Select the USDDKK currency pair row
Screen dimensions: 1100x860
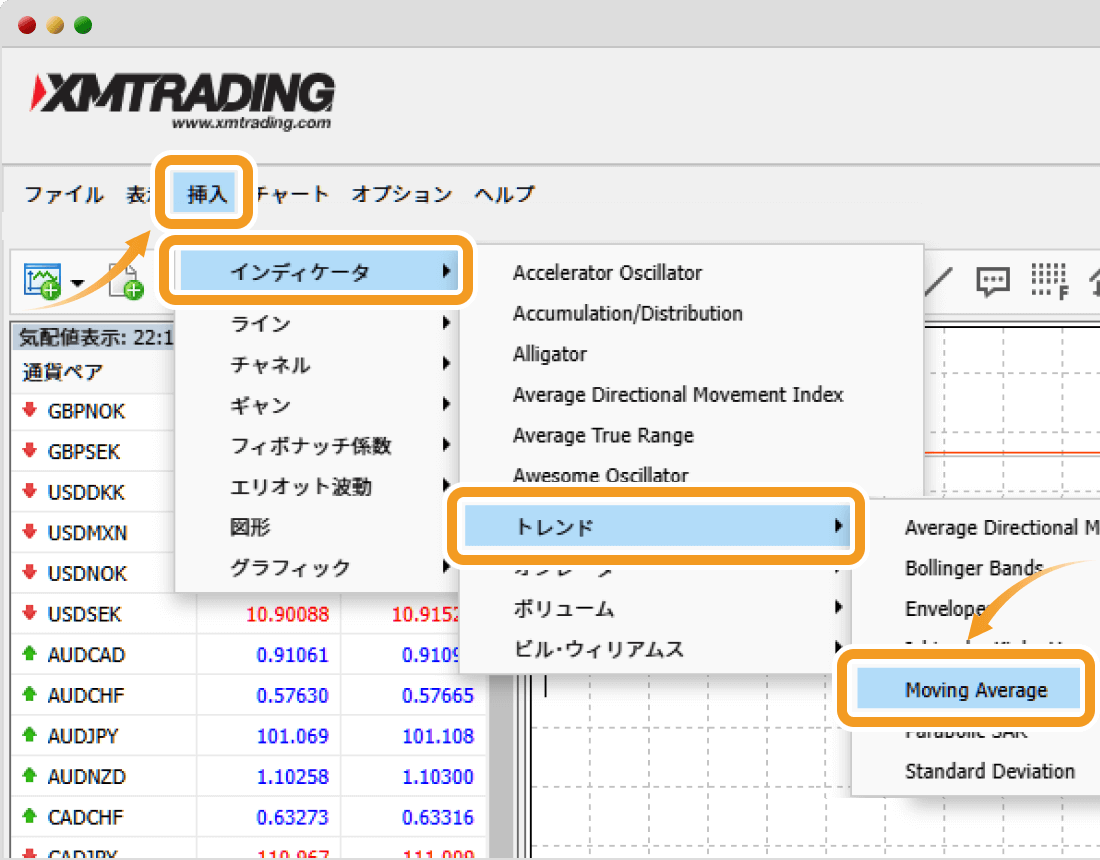tap(93, 492)
